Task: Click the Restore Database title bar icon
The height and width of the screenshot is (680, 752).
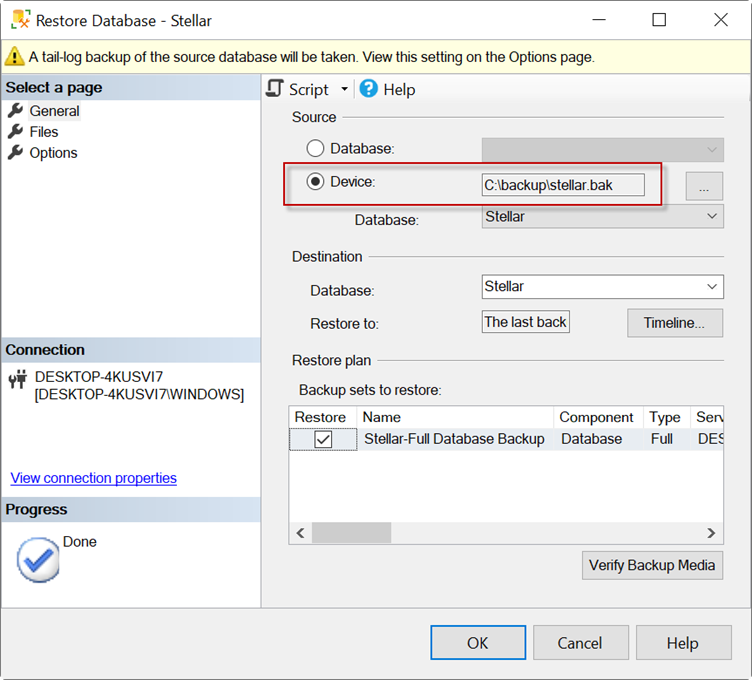Action: [18, 20]
